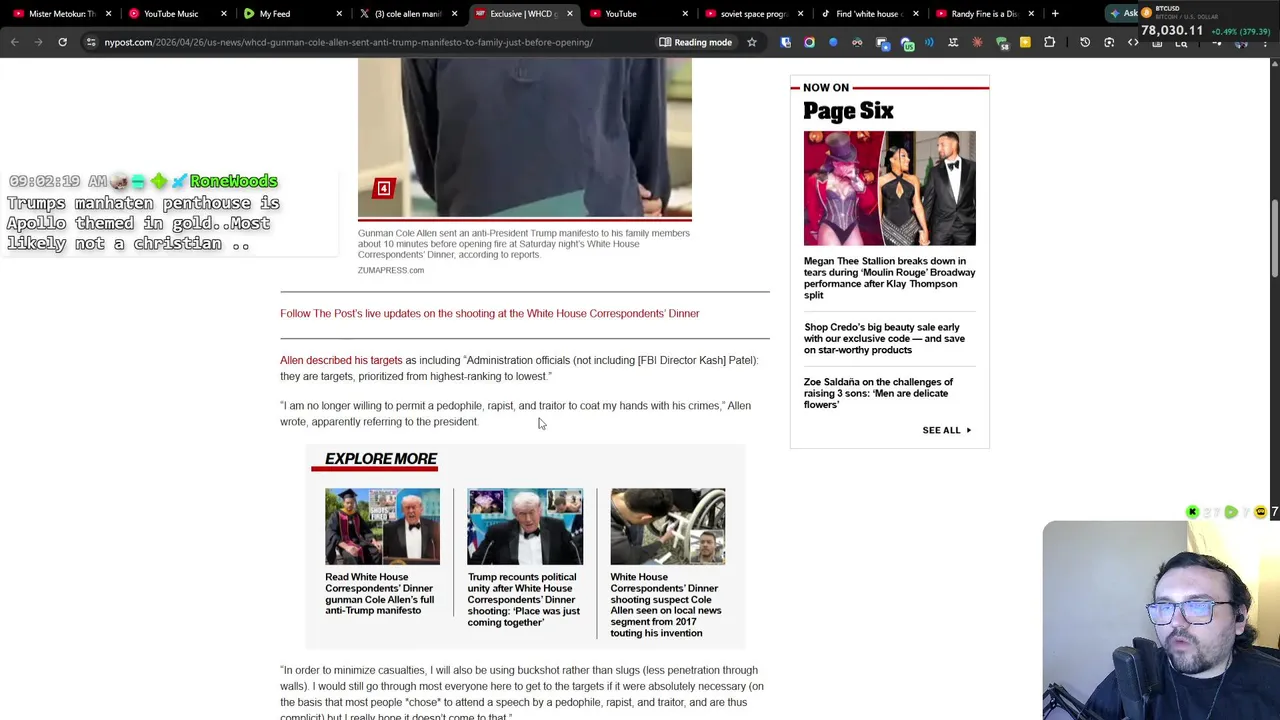Open the image 4 gallery expand icon
The width and height of the screenshot is (1280, 720).
tap(383, 189)
